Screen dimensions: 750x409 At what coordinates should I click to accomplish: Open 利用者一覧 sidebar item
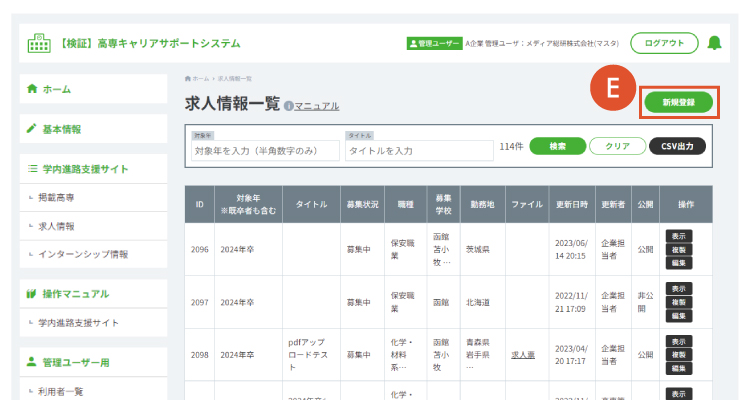(x=93, y=391)
